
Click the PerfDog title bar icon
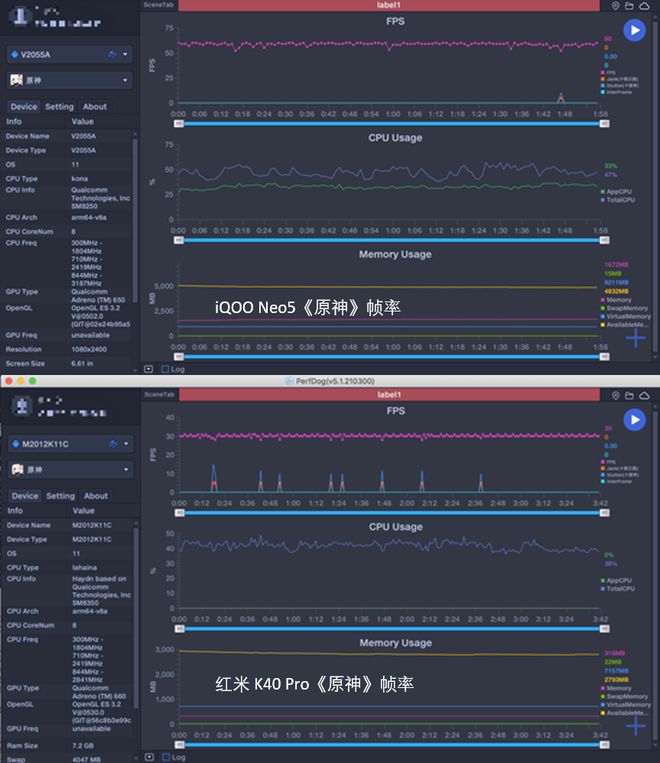click(289, 381)
